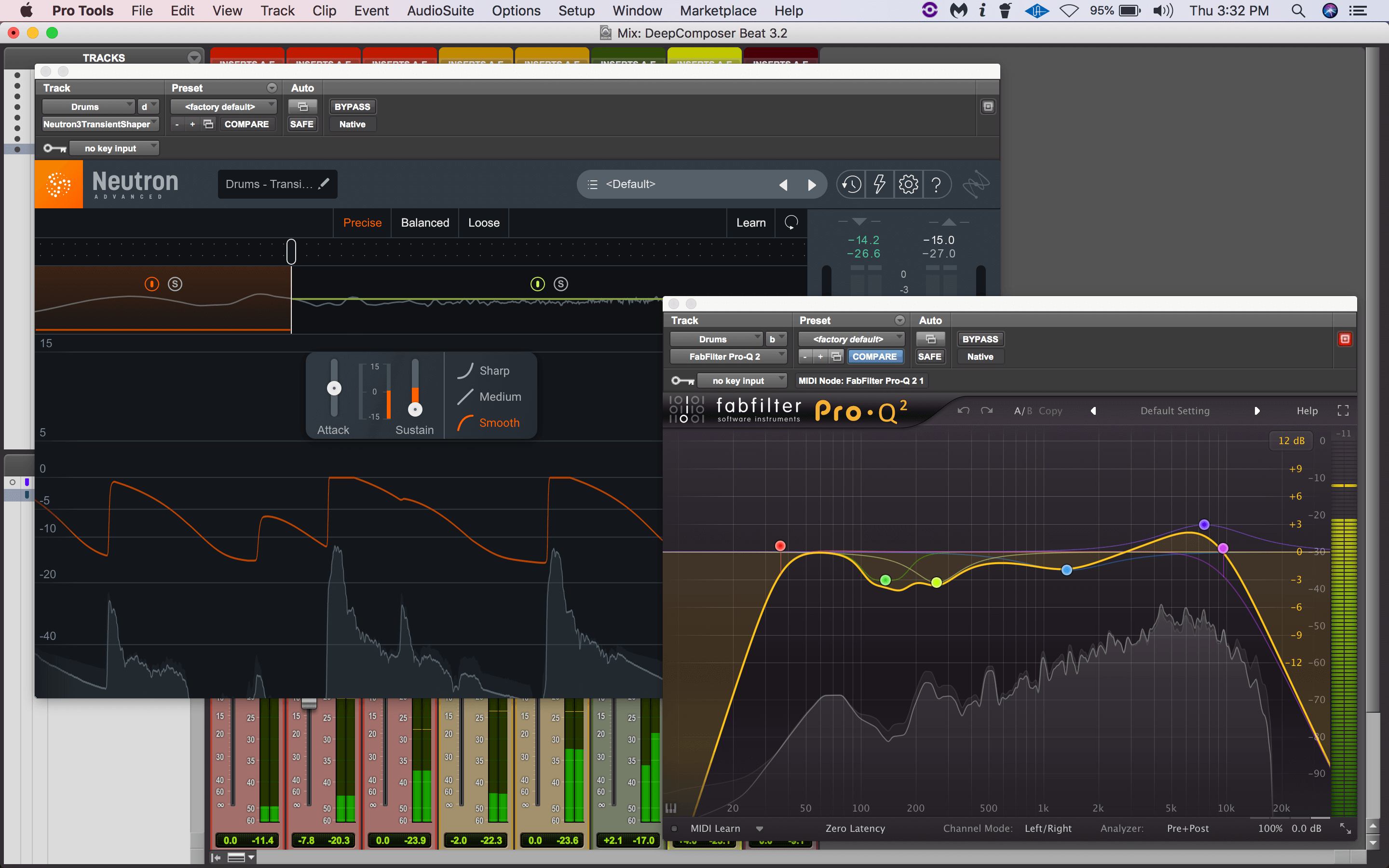Toggle orange band power button
Image resolution: width=1389 pixels, height=868 pixels.
pos(151,284)
